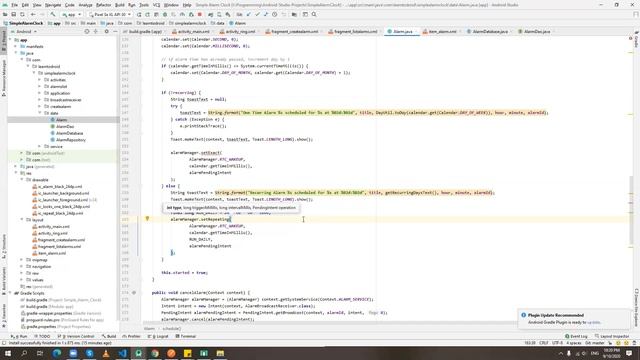Open the app run configuration dropdown
The image size is (640, 360).
71,15
